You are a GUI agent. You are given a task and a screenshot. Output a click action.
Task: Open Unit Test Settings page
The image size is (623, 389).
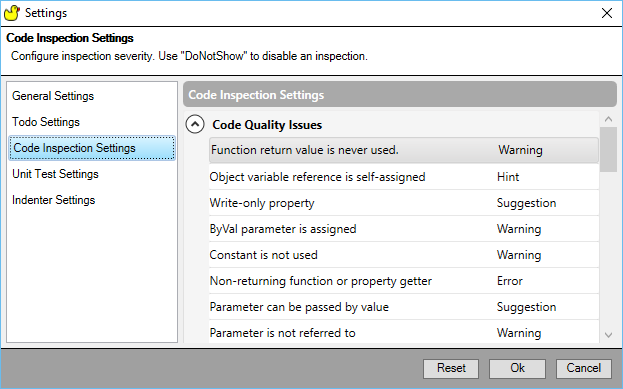click(55, 174)
